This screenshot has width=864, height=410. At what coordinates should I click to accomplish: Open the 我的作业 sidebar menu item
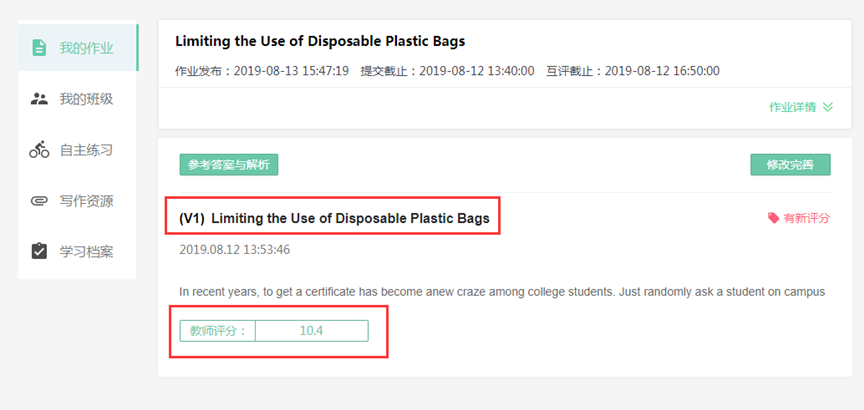pos(86,47)
